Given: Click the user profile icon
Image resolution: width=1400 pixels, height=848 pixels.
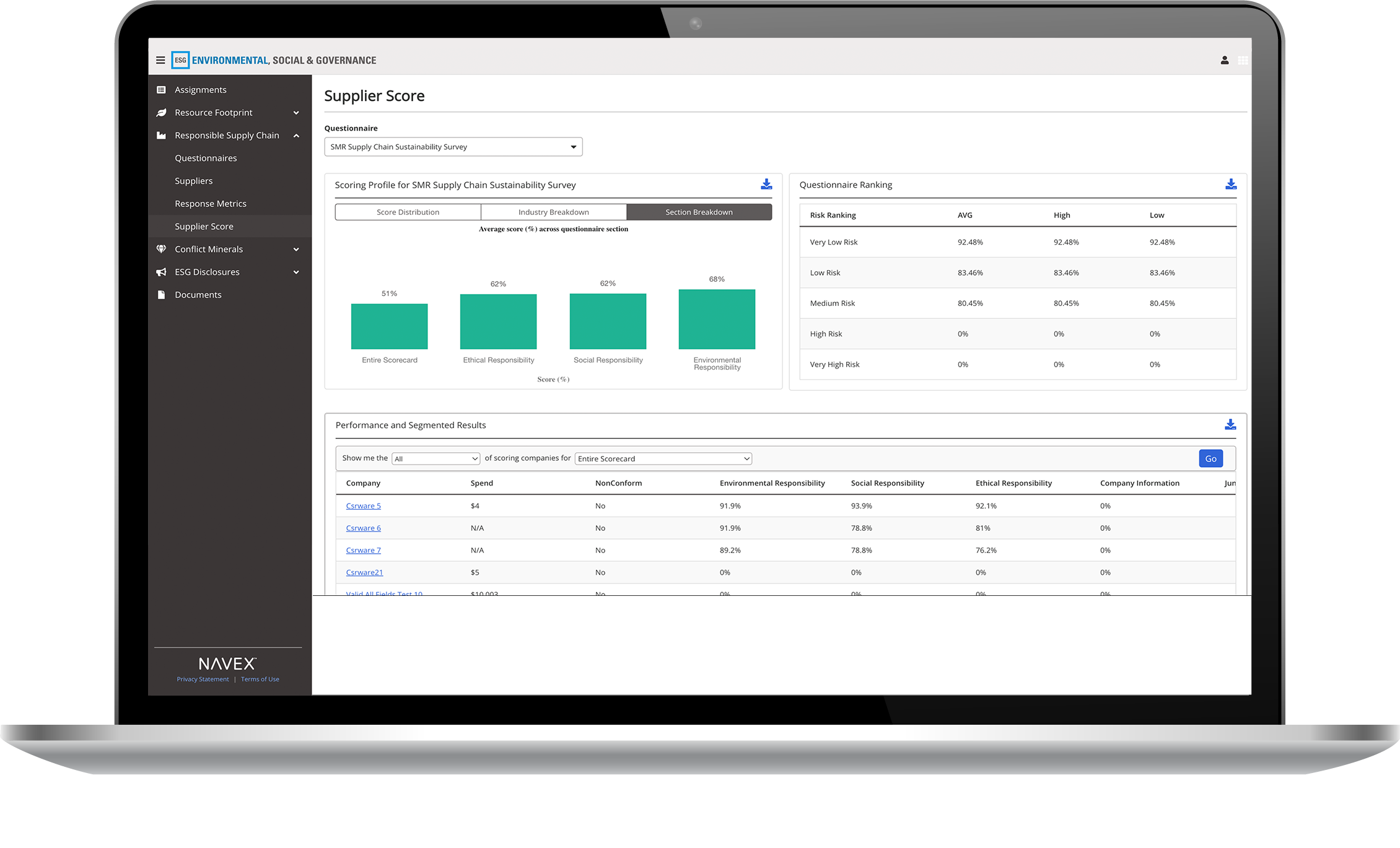Looking at the screenshot, I should tap(1225, 60).
